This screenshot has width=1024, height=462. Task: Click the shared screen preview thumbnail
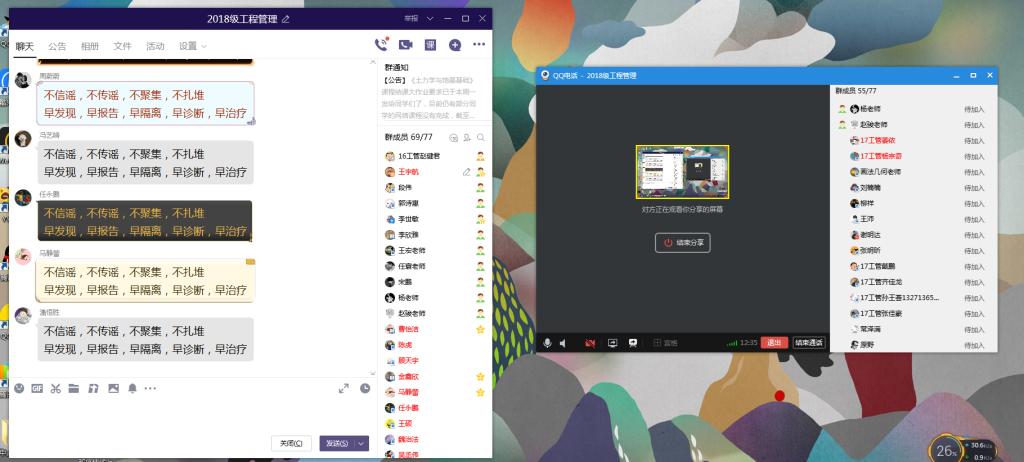tap(683, 171)
